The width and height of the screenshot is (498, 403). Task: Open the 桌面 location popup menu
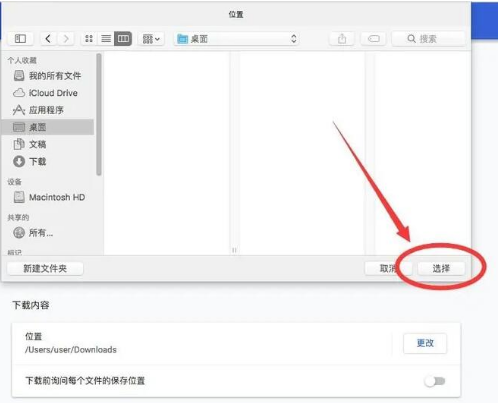tap(236, 39)
